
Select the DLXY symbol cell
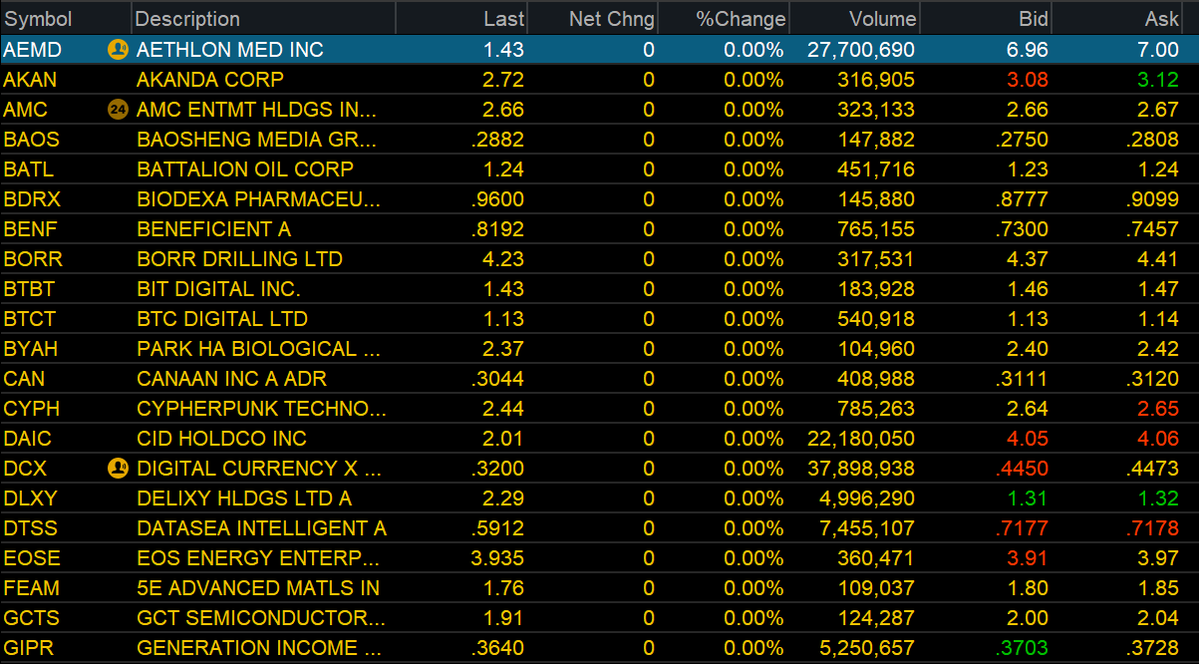(31, 499)
